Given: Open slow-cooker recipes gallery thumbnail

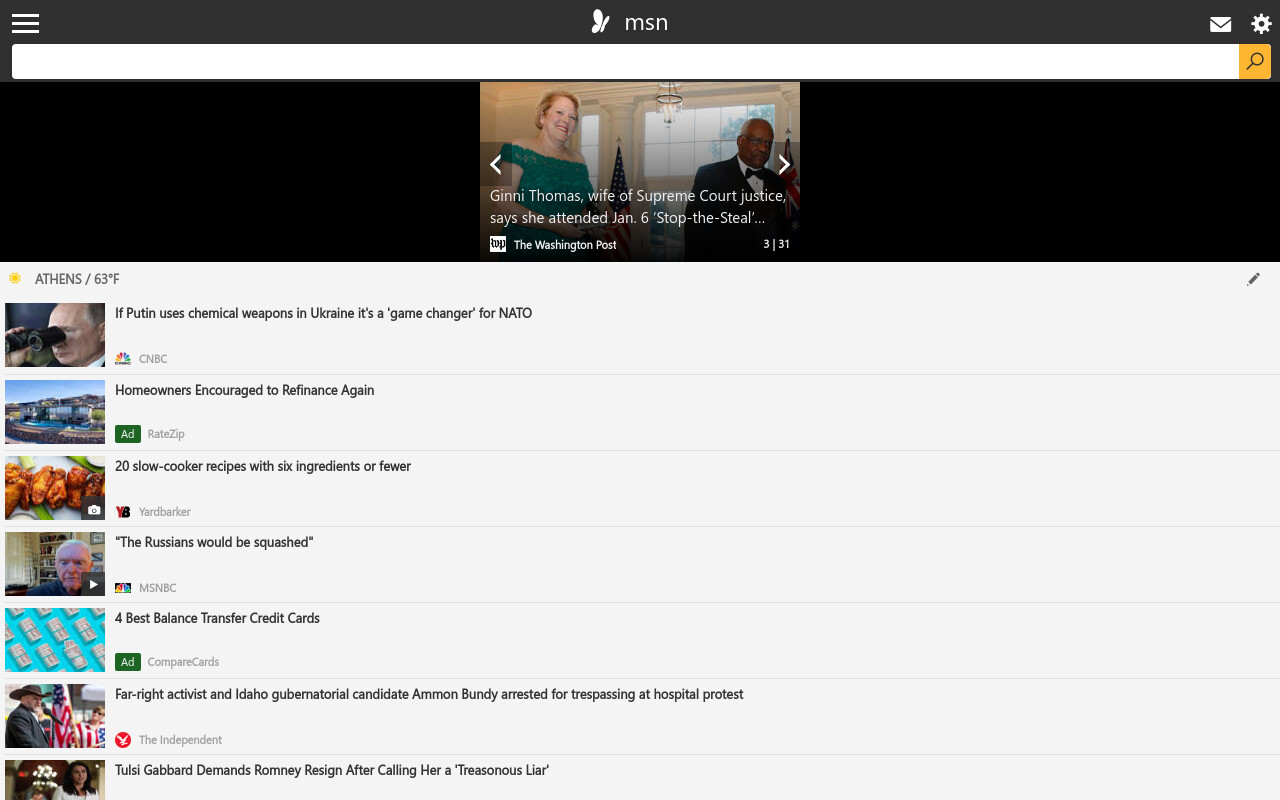Looking at the screenshot, I should click(55, 488).
